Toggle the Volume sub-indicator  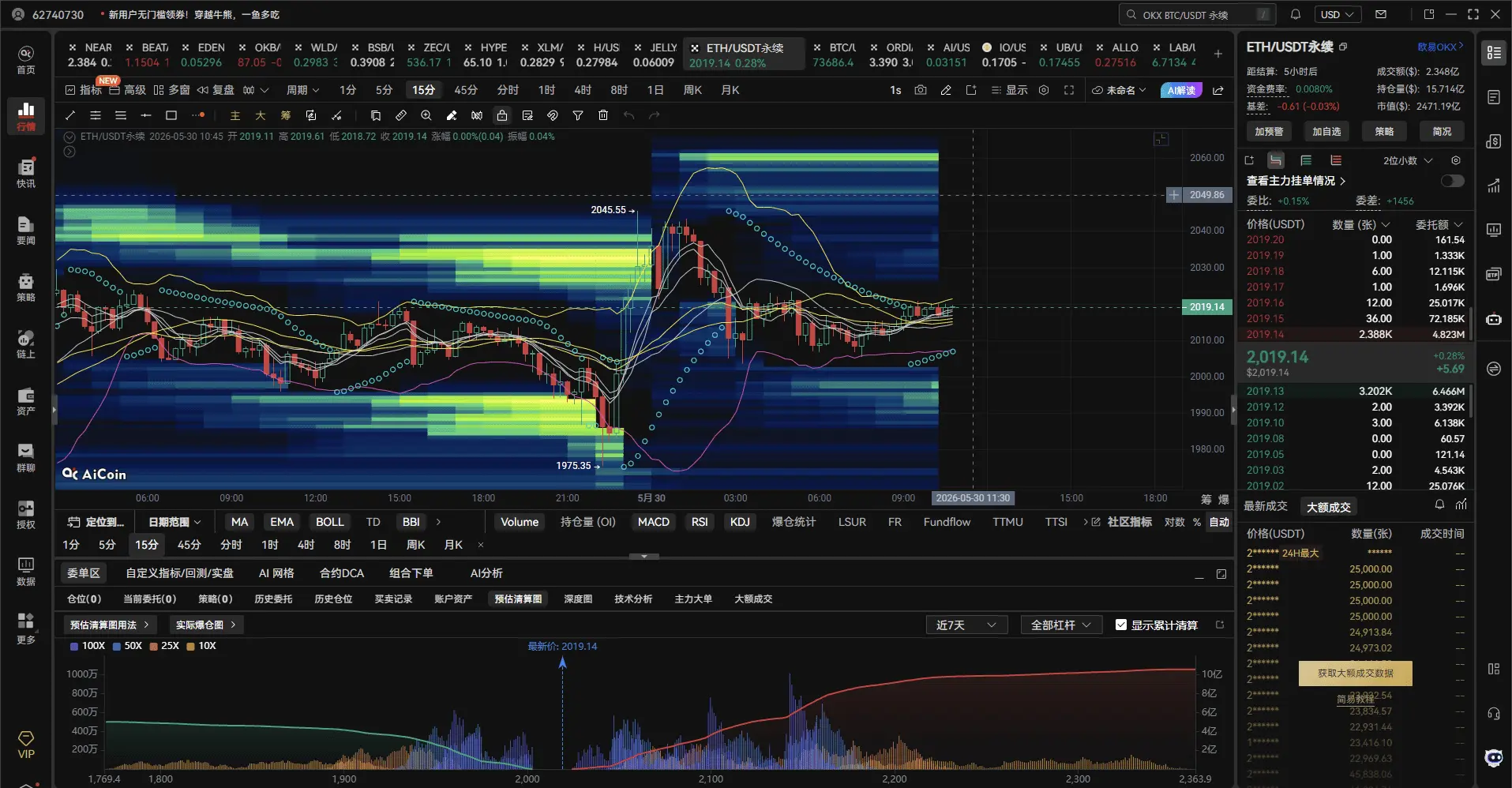pyautogui.click(x=520, y=522)
